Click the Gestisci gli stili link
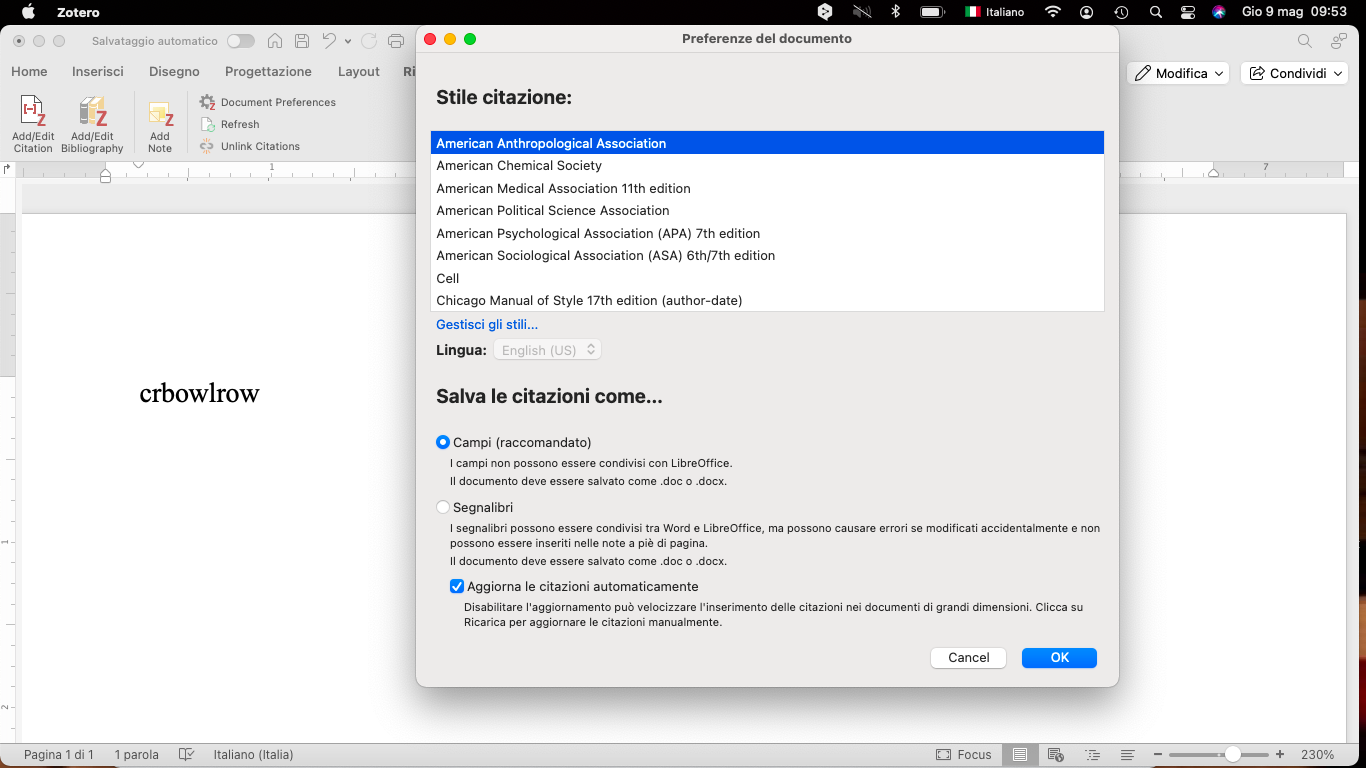Screen dimensions: 1366x768 click(x=487, y=324)
